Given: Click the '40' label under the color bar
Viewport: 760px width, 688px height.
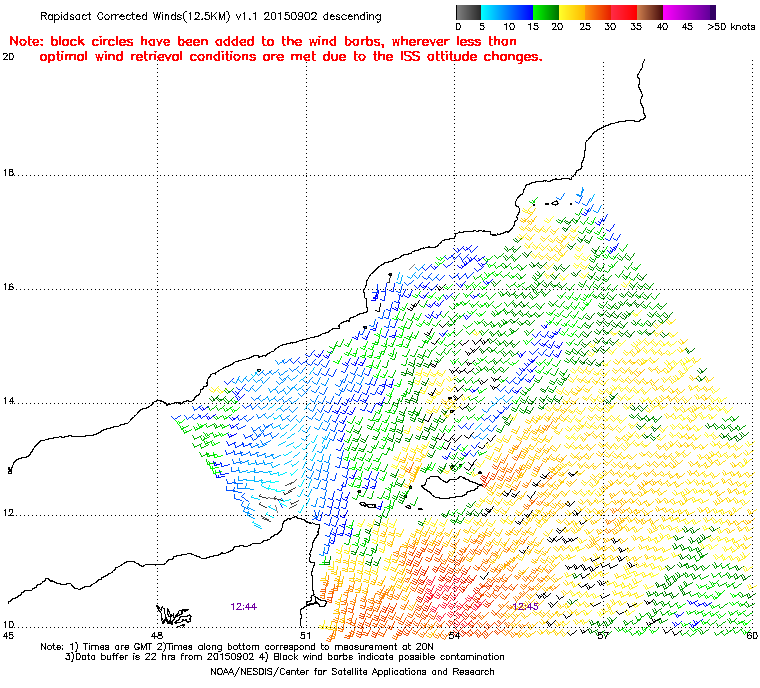Looking at the screenshot, I should tap(662, 27).
